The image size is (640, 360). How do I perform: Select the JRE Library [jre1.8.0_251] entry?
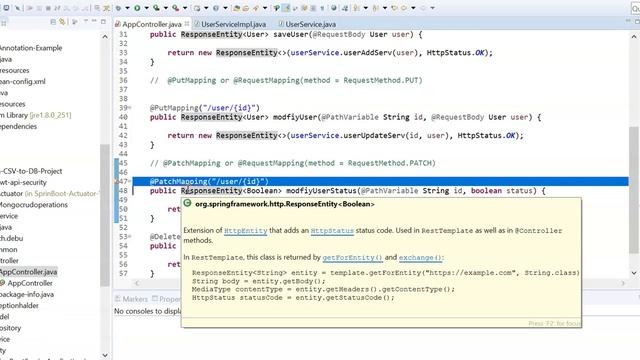tap(36, 115)
